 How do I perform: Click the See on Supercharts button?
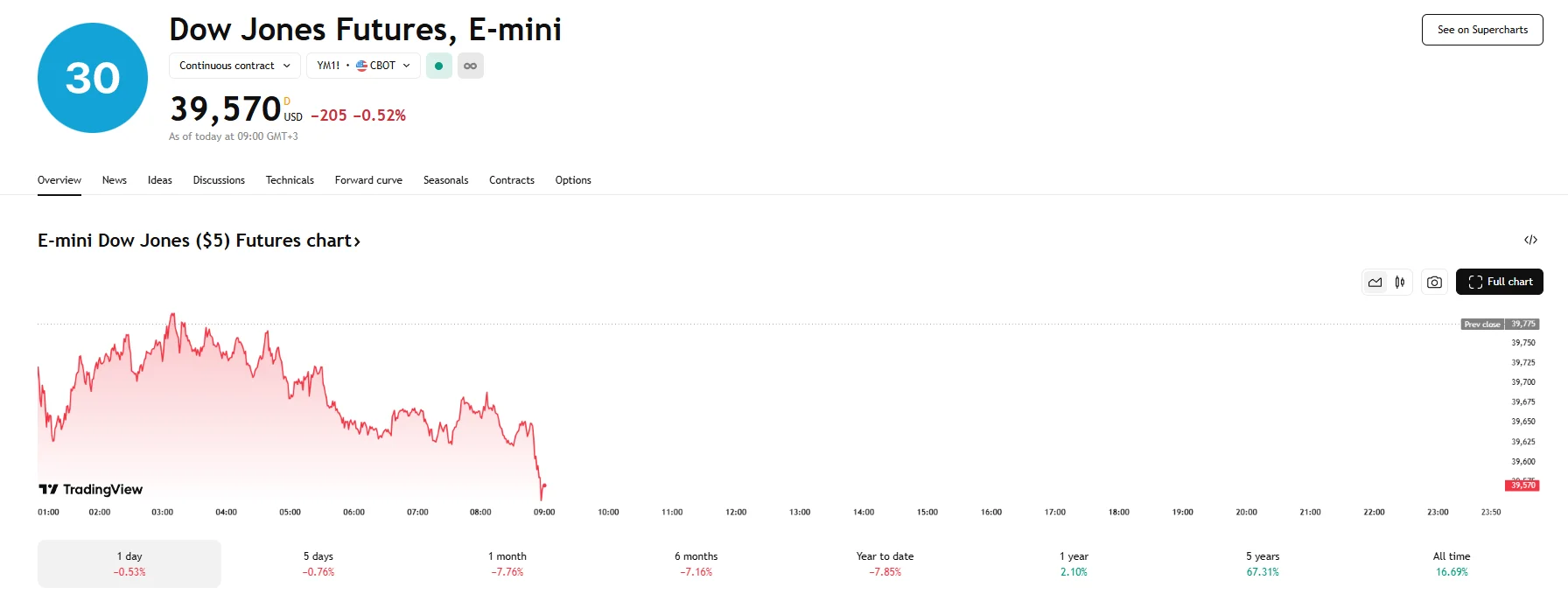[x=1481, y=30]
